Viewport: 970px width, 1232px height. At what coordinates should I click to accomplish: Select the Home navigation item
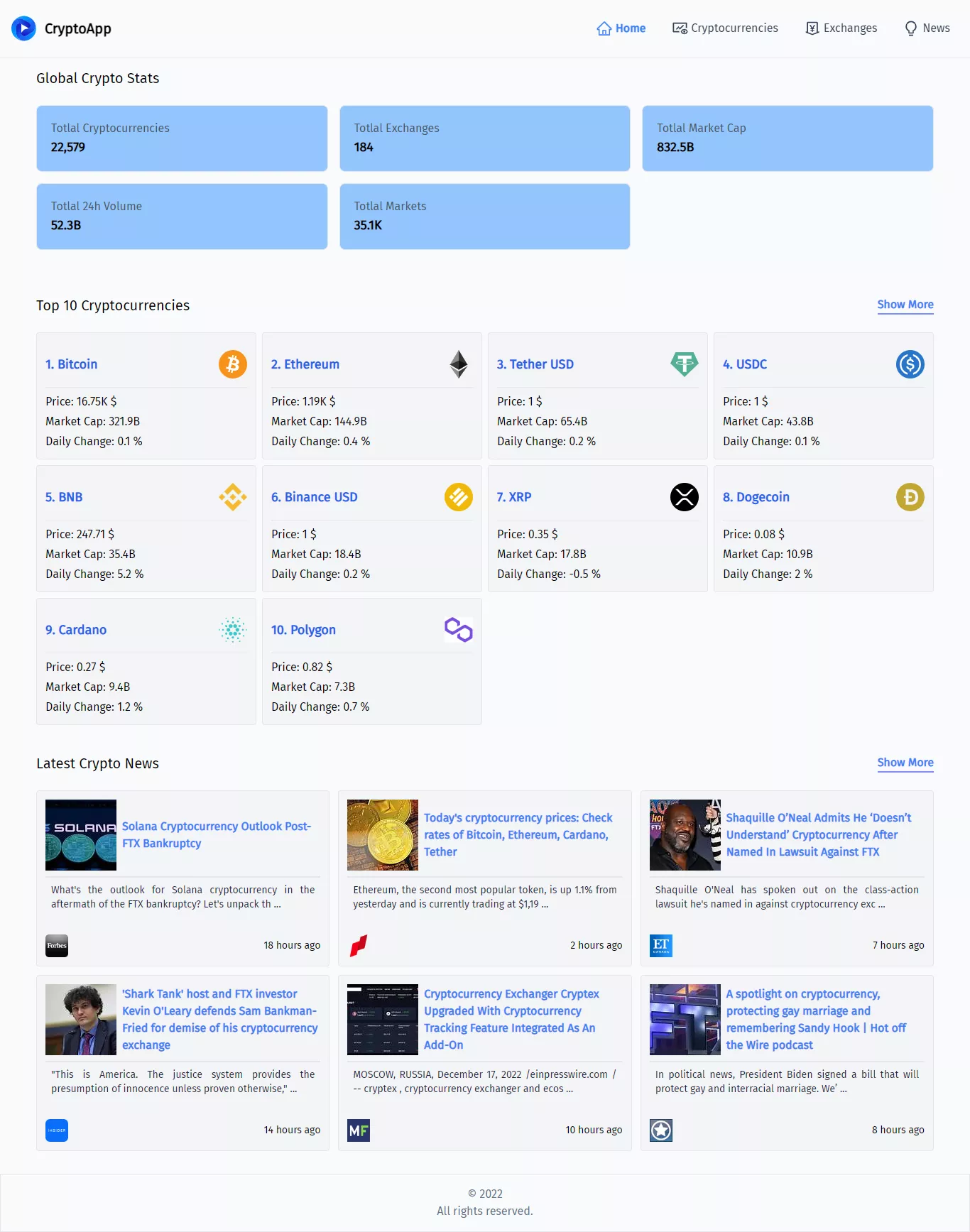621,28
